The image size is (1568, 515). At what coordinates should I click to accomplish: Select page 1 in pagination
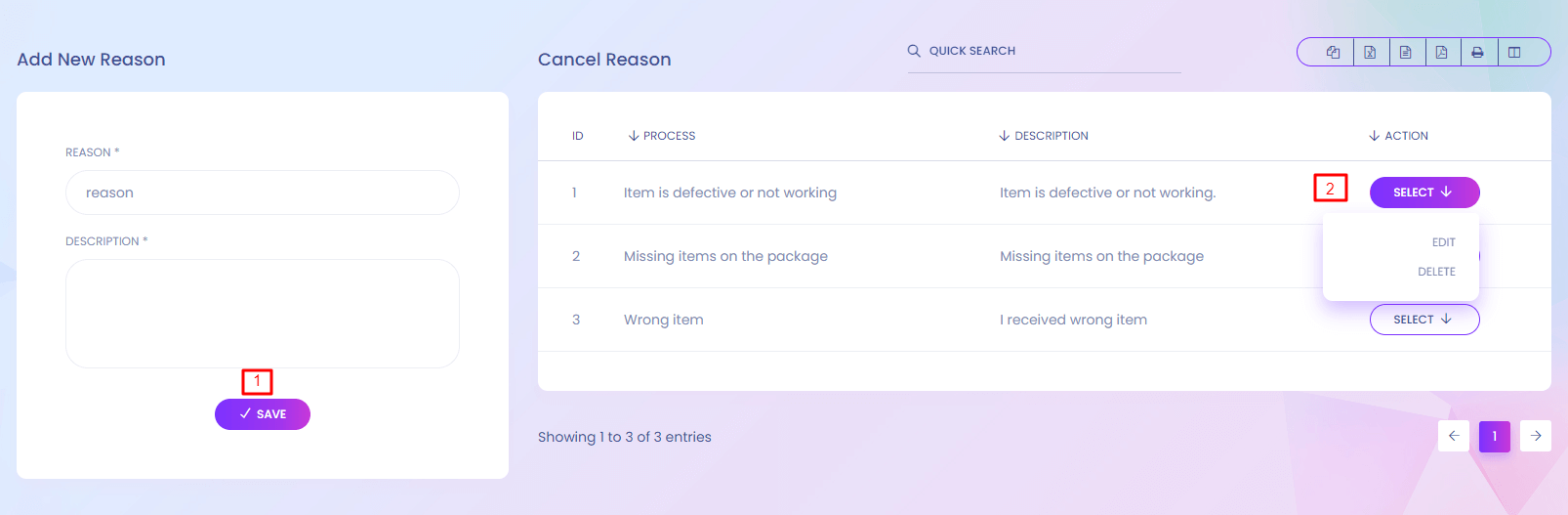pos(1495,436)
